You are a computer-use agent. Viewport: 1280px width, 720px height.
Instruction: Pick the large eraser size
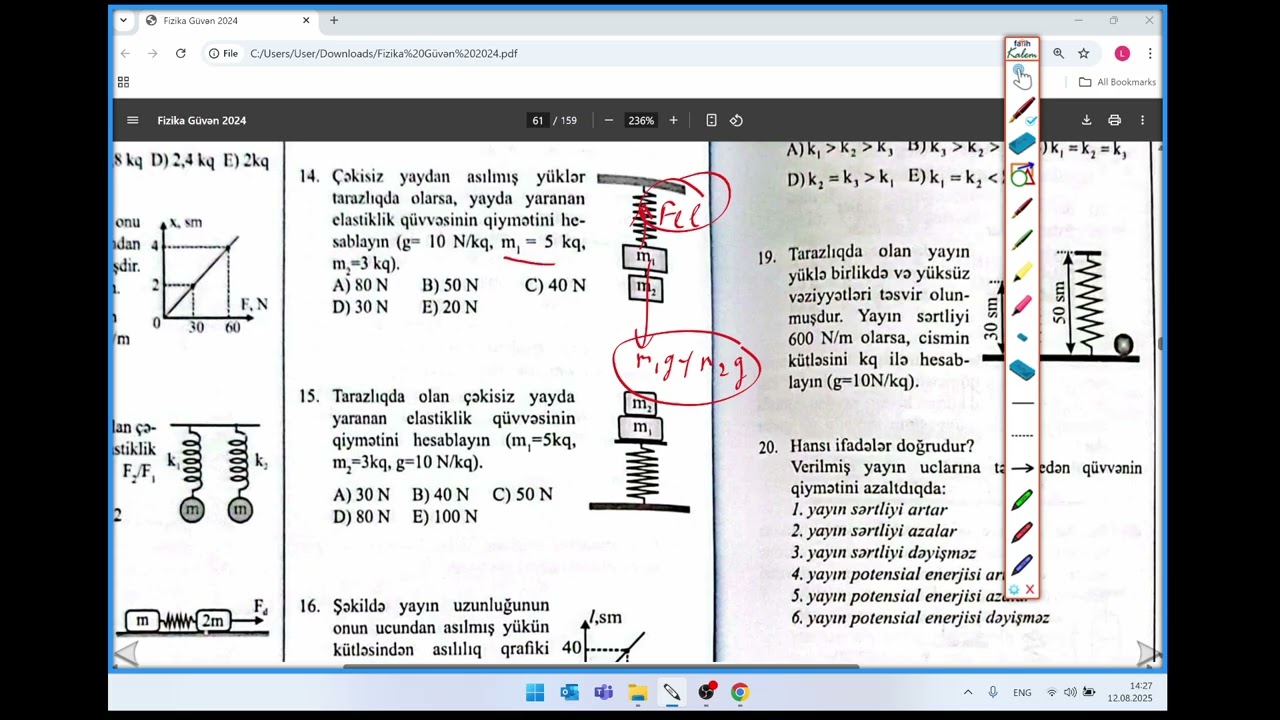pyautogui.click(x=1022, y=370)
